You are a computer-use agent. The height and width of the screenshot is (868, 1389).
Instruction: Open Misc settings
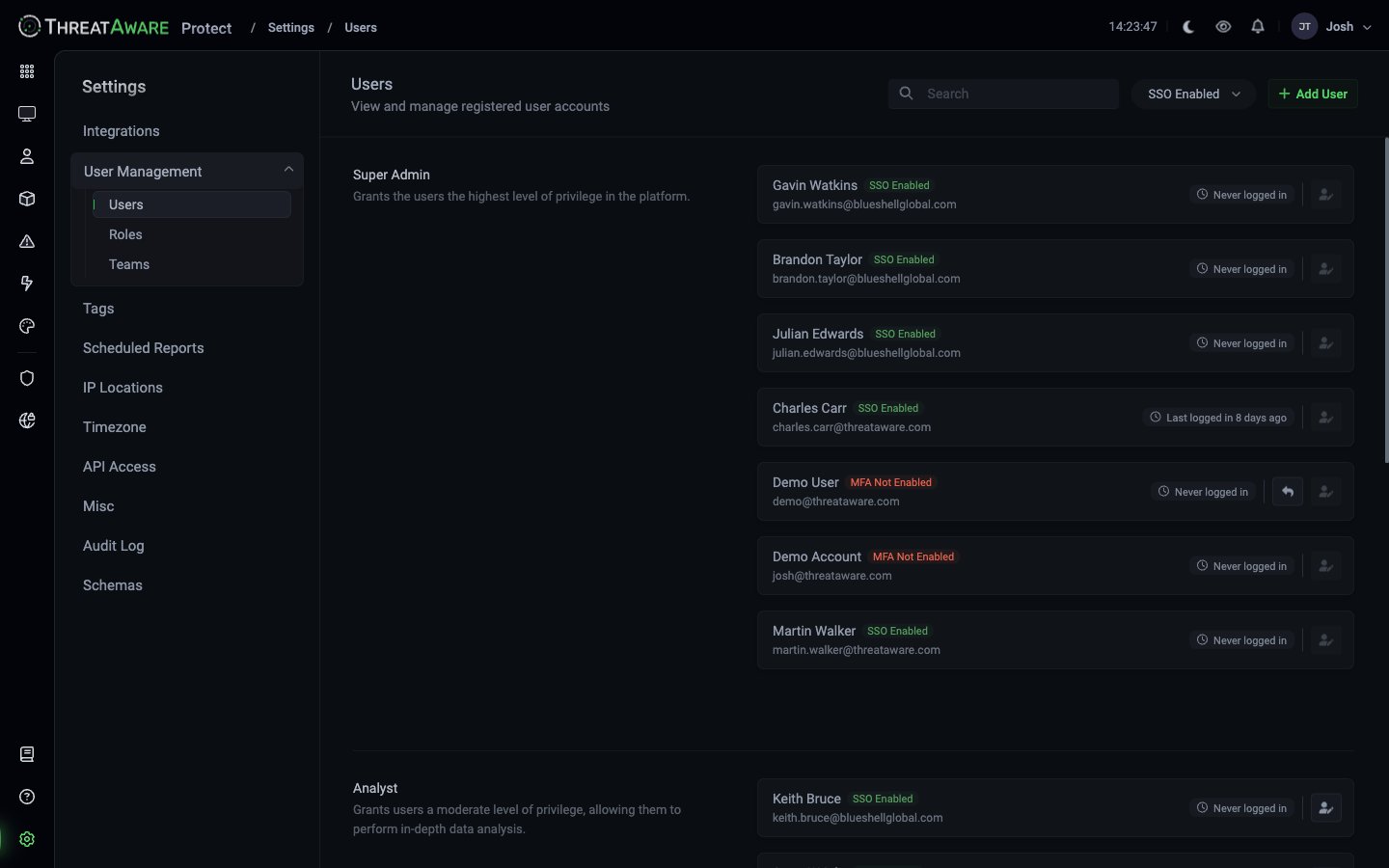click(x=98, y=506)
